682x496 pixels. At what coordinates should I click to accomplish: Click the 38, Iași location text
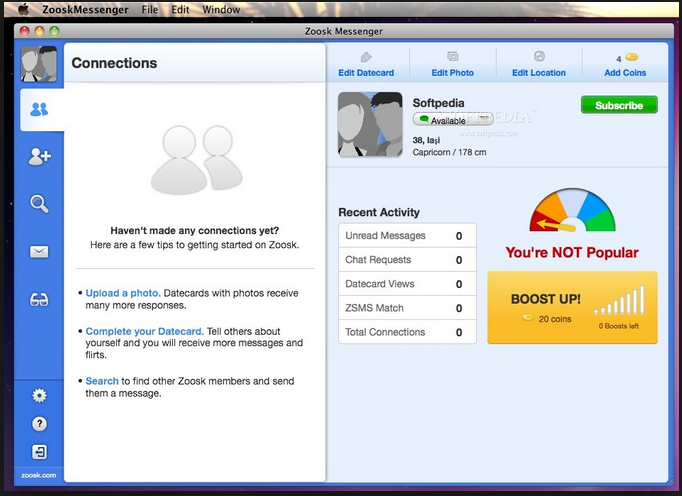[x=426, y=140]
